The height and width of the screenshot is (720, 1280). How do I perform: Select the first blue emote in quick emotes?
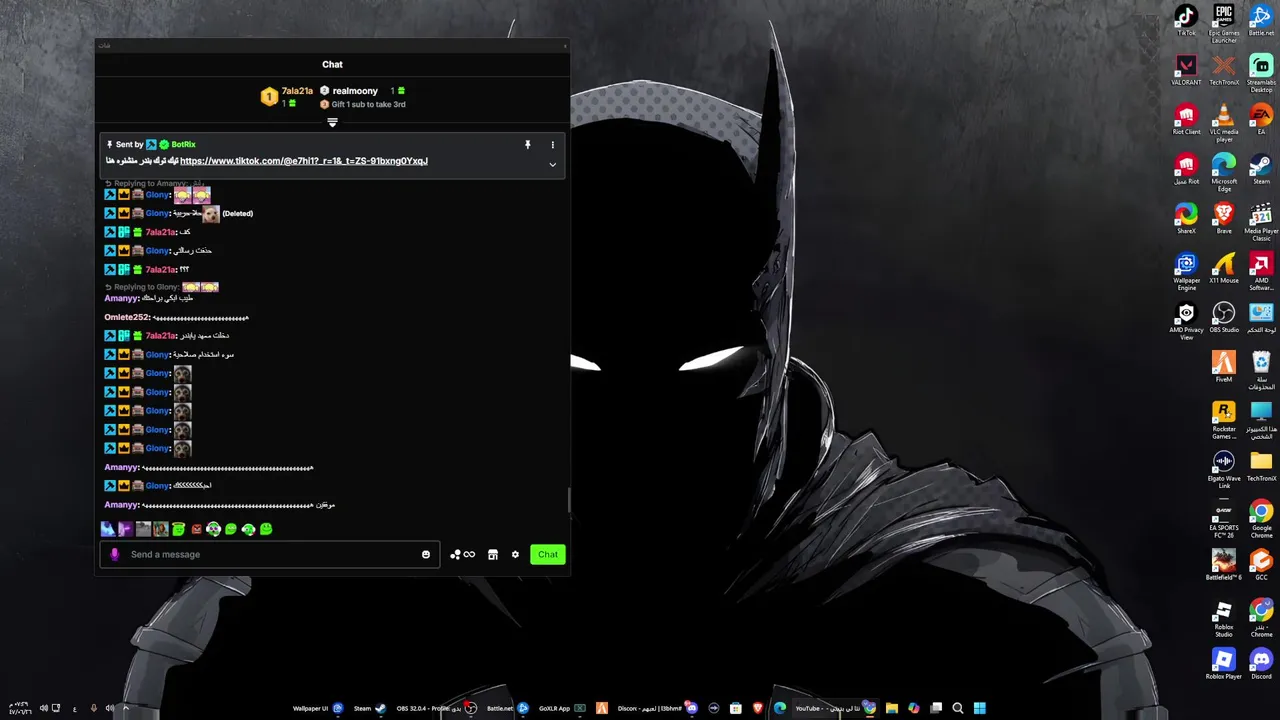pos(108,529)
